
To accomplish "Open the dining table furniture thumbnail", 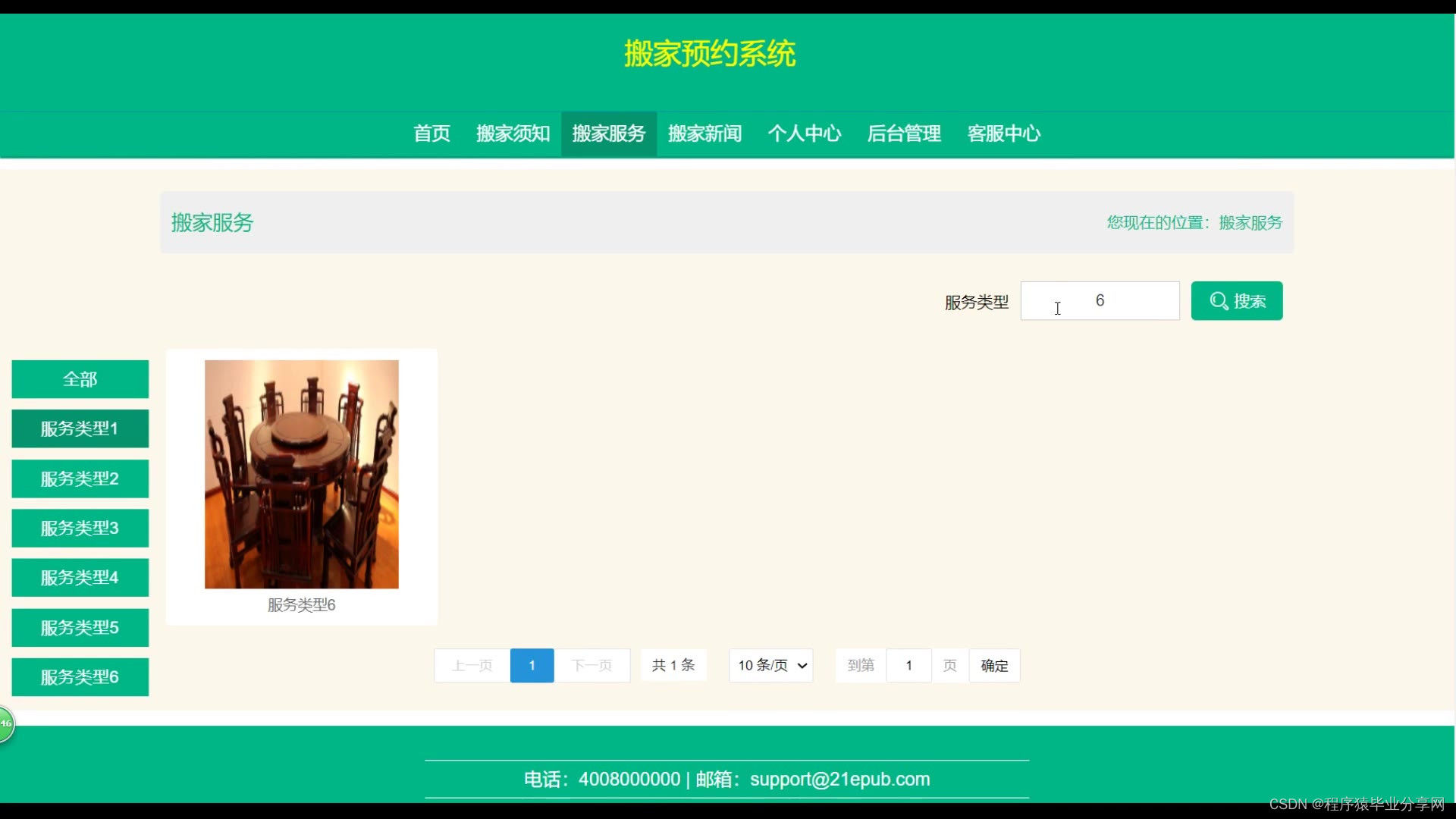I will [x=301, y=474].
